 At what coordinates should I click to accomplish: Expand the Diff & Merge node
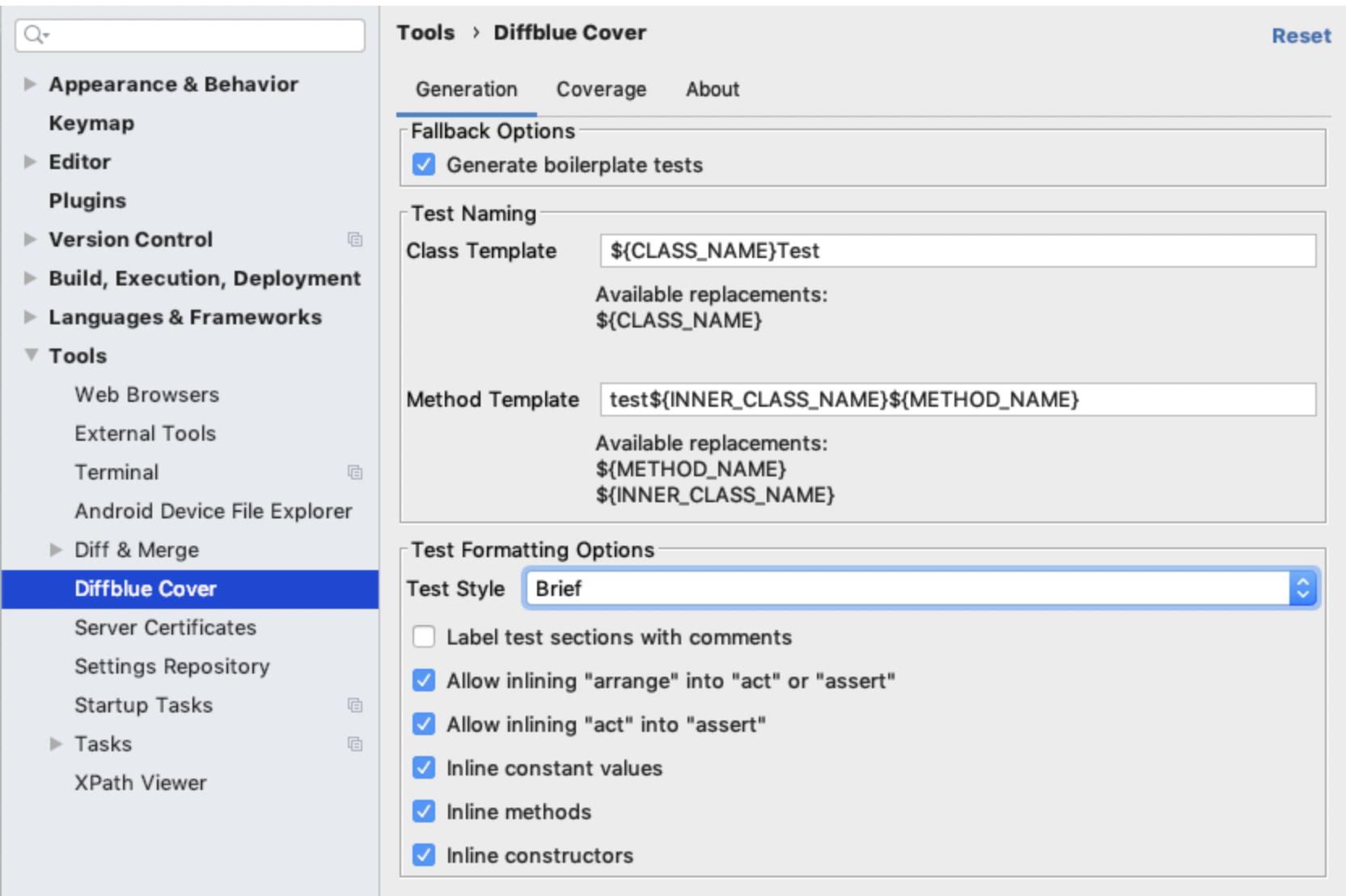(56, 550)
